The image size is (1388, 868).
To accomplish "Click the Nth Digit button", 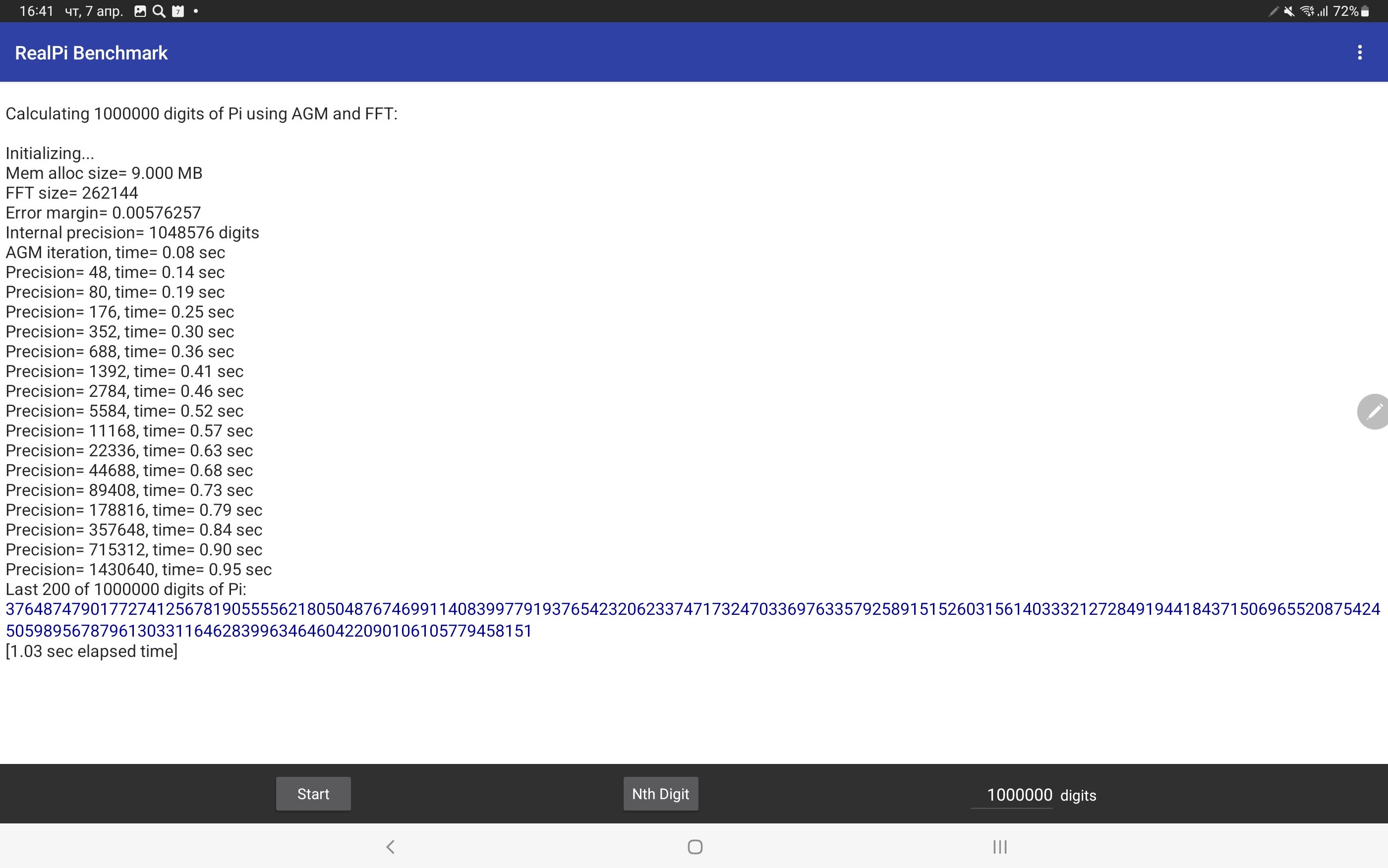I will point(660,793).
